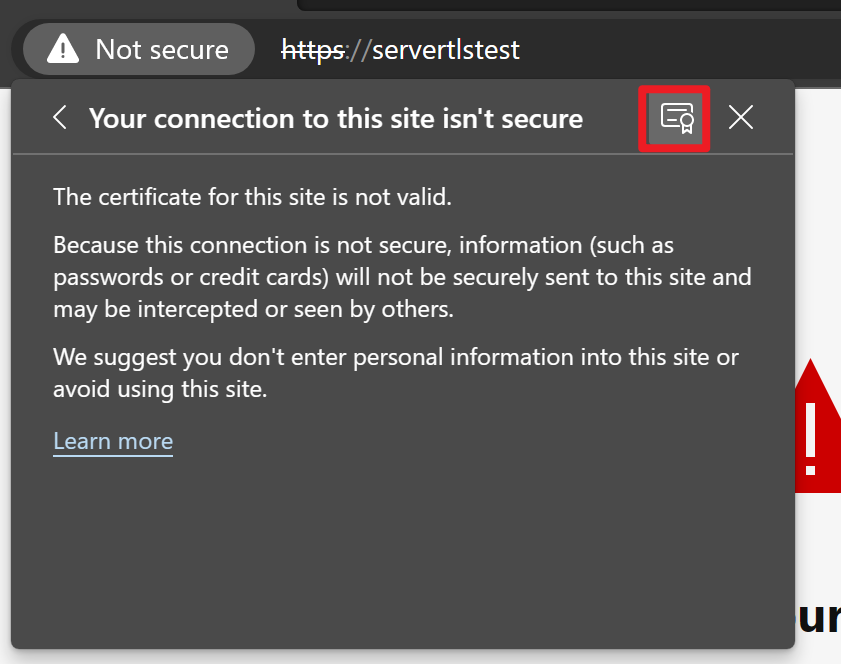841x664 pixels.
Task: Open the "Learn more" link
Action: pos(113,441)
